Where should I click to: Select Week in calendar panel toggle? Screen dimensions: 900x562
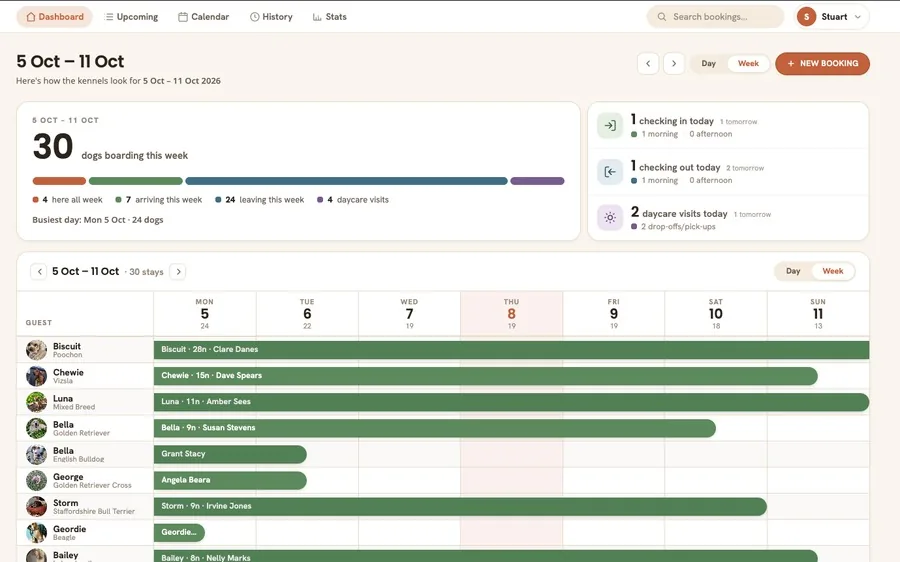point(833,271)
